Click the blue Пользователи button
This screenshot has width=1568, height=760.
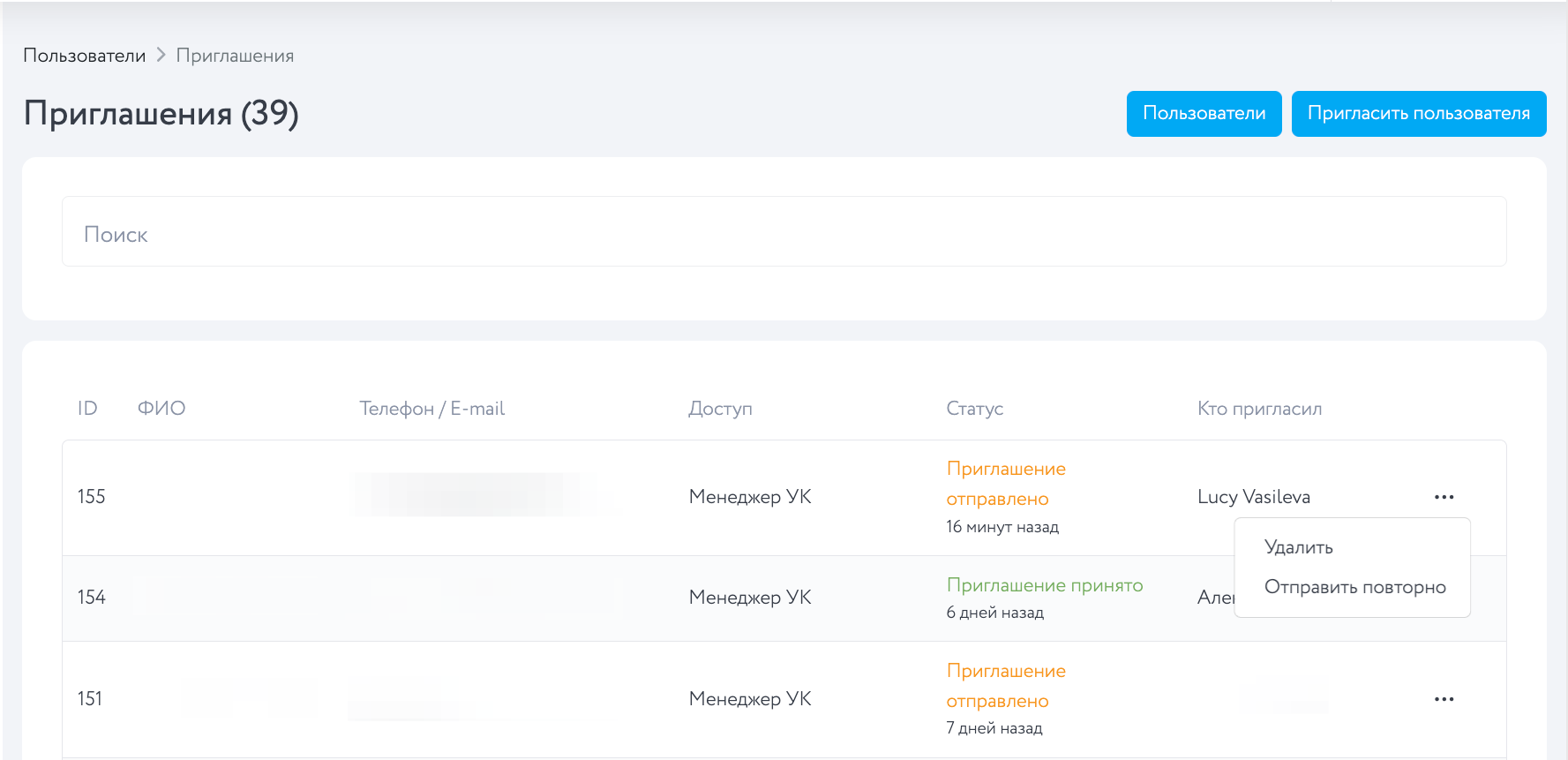1204,114
